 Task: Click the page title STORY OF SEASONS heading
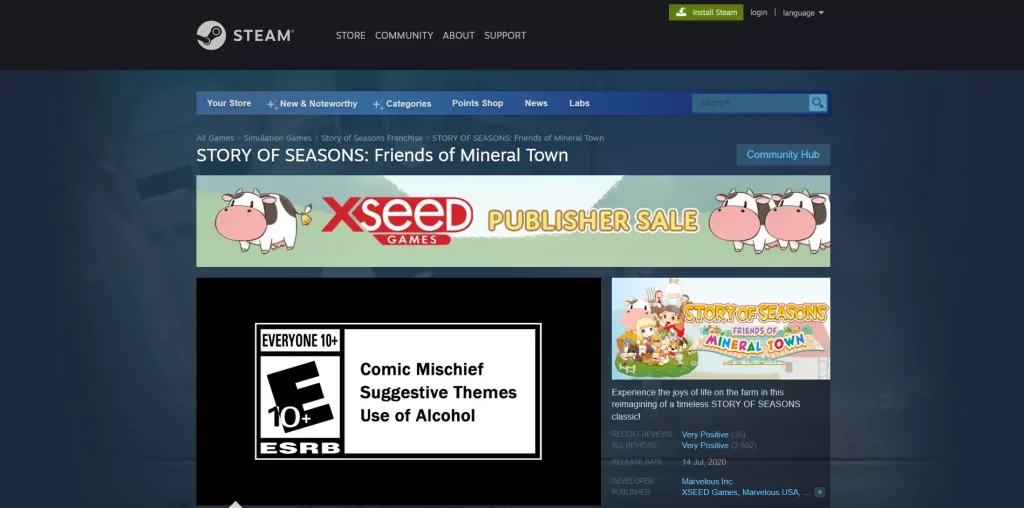(382, 155)
